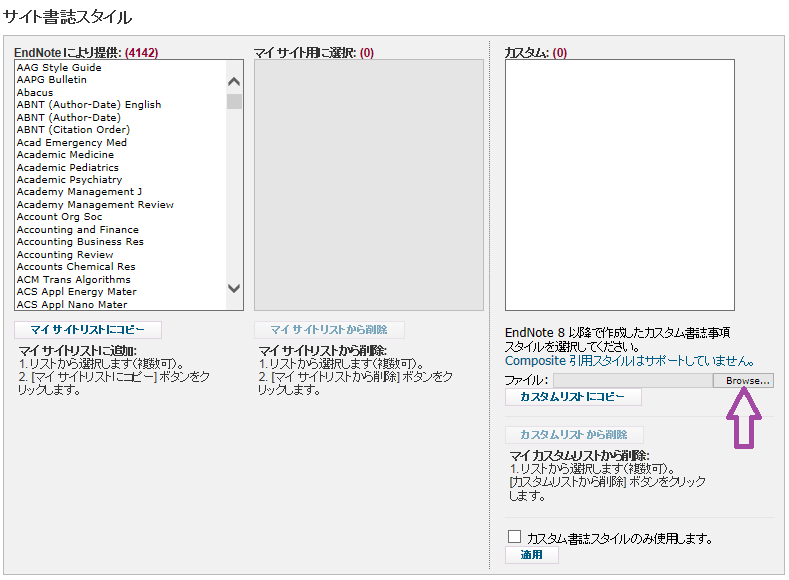Click the style list scrollbar thumb
Viewport: 789px width, 580px height.
(234, 101)
